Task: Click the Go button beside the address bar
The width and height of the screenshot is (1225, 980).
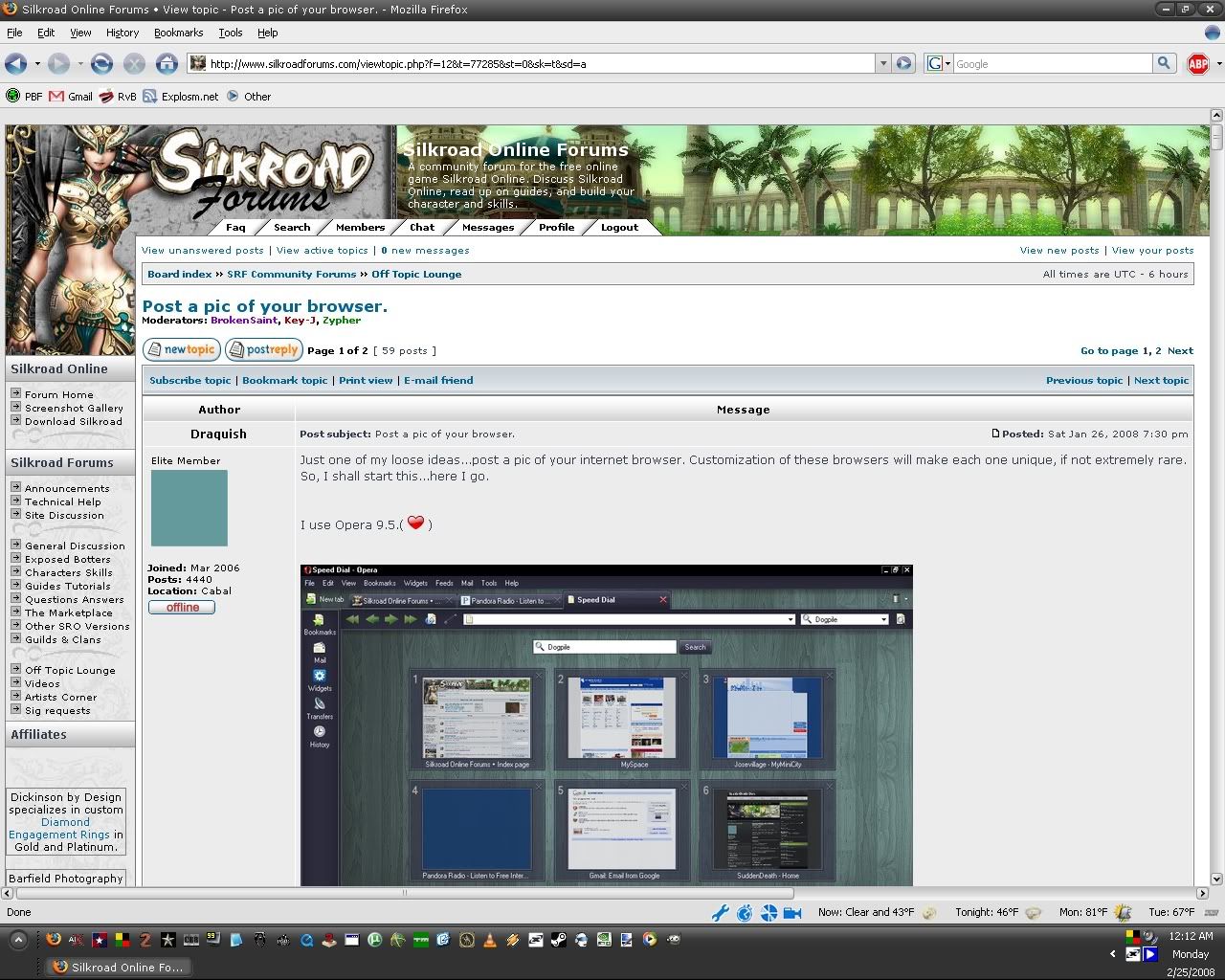Action: 904,64
